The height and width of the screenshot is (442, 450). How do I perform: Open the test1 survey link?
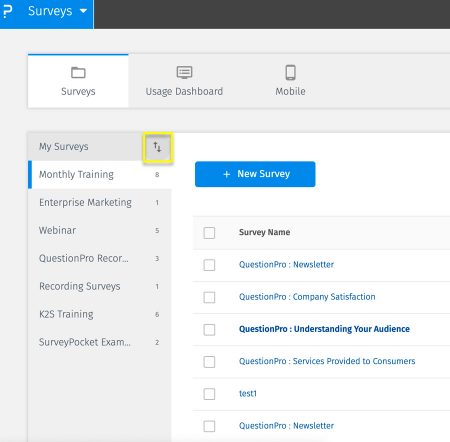(248, 393)
